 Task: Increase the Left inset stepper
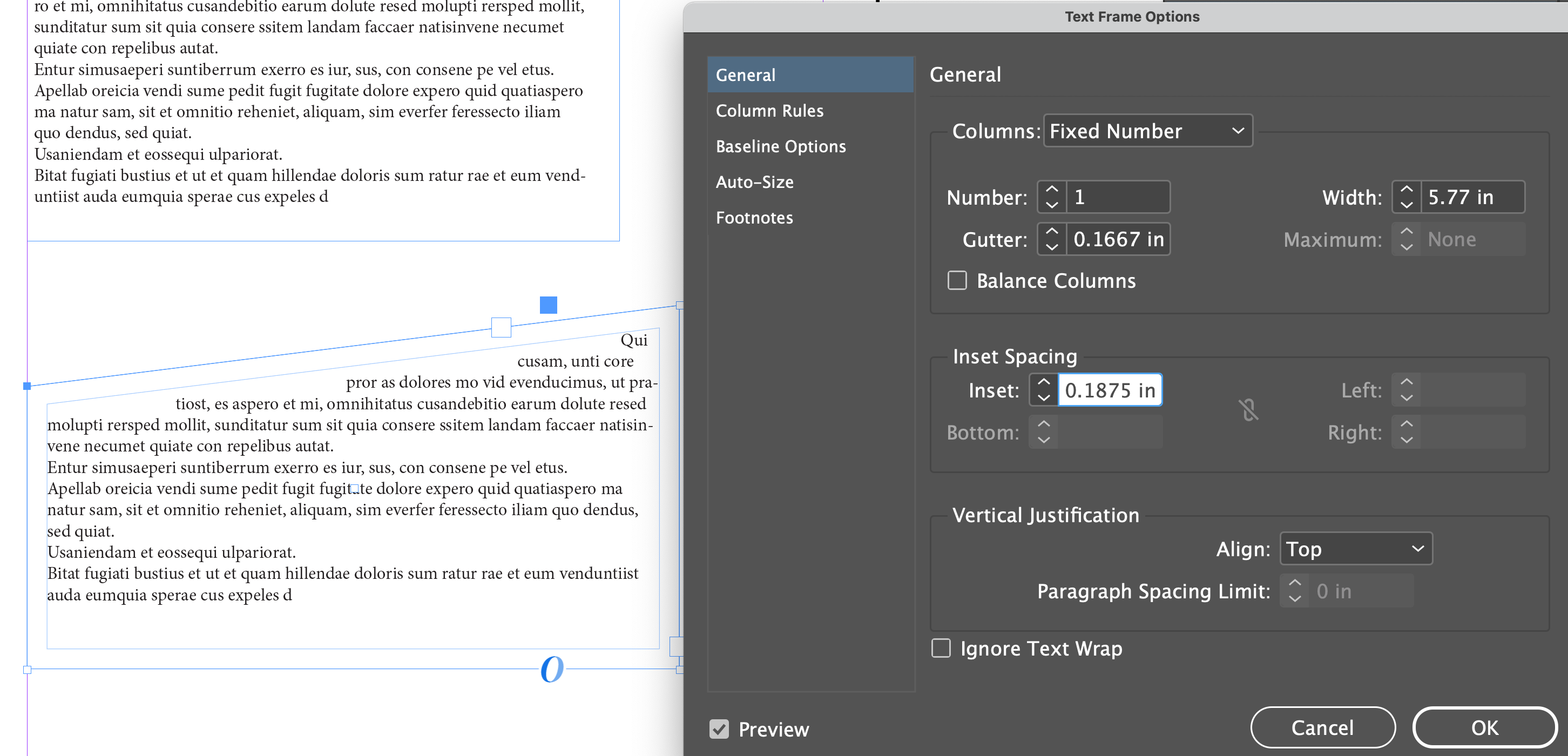click(1406, 382)
